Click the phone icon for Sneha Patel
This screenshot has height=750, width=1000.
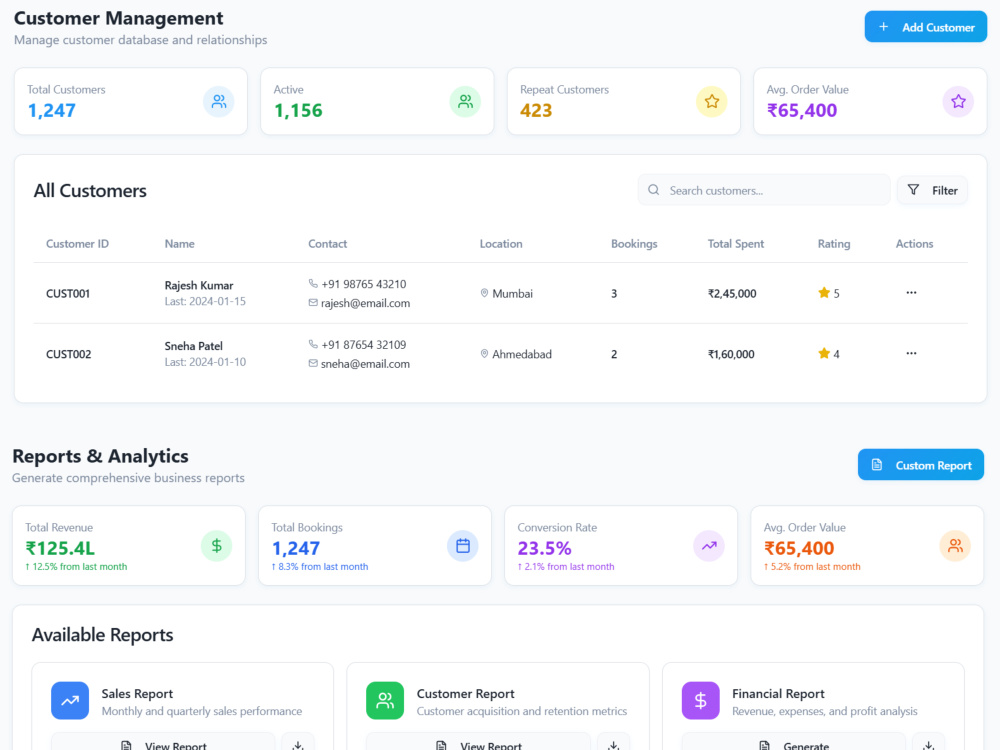[x=313, y=344]
